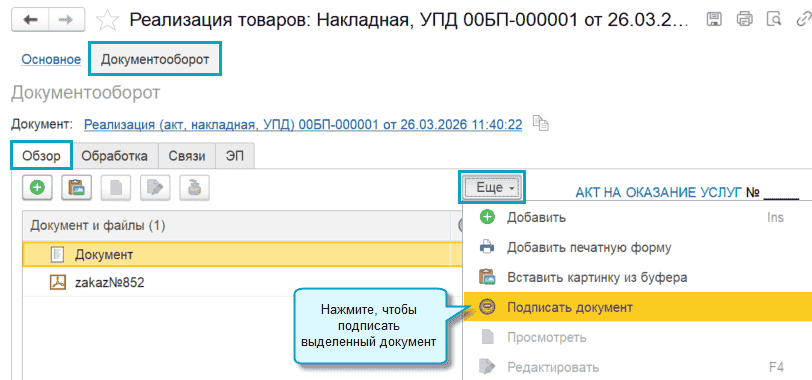Open the Основное link

click(x=51, y=60)
